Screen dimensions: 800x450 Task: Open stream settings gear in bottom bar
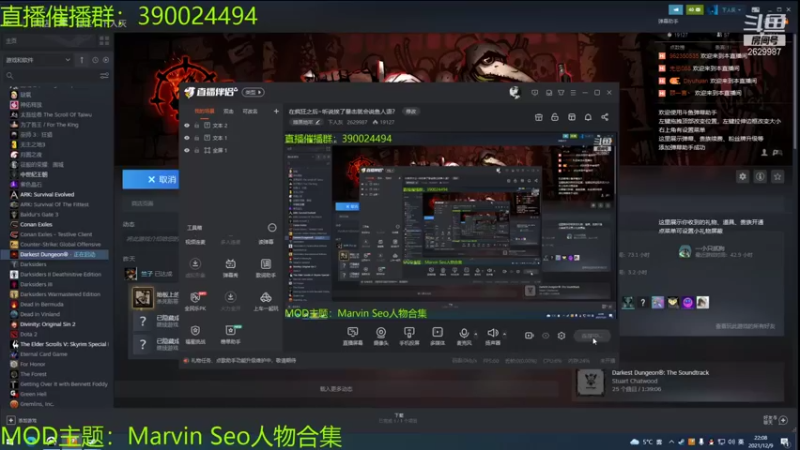(561, 336)
